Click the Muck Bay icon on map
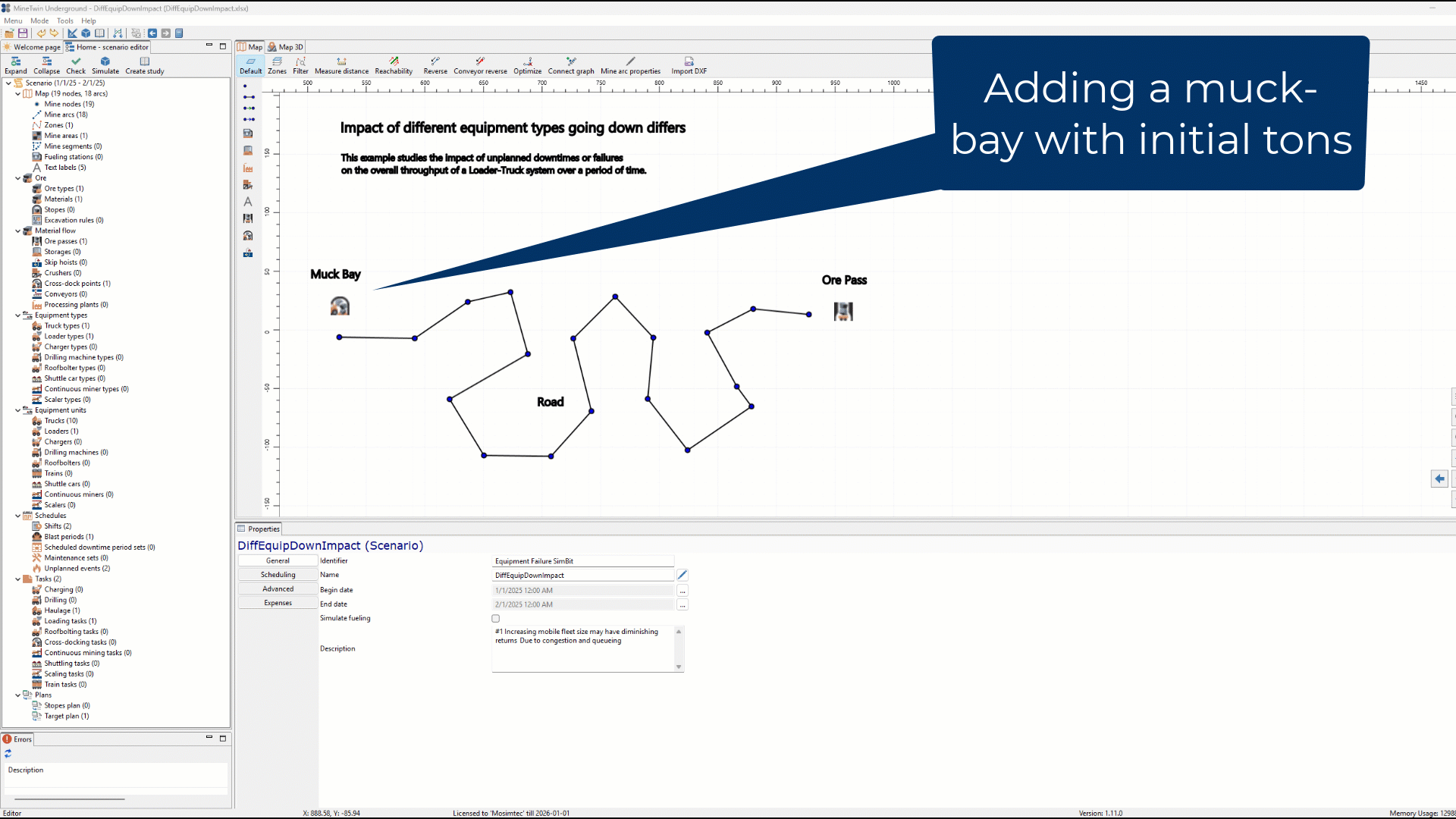This screenshot has height=819, width=1456. pos(340,306)
